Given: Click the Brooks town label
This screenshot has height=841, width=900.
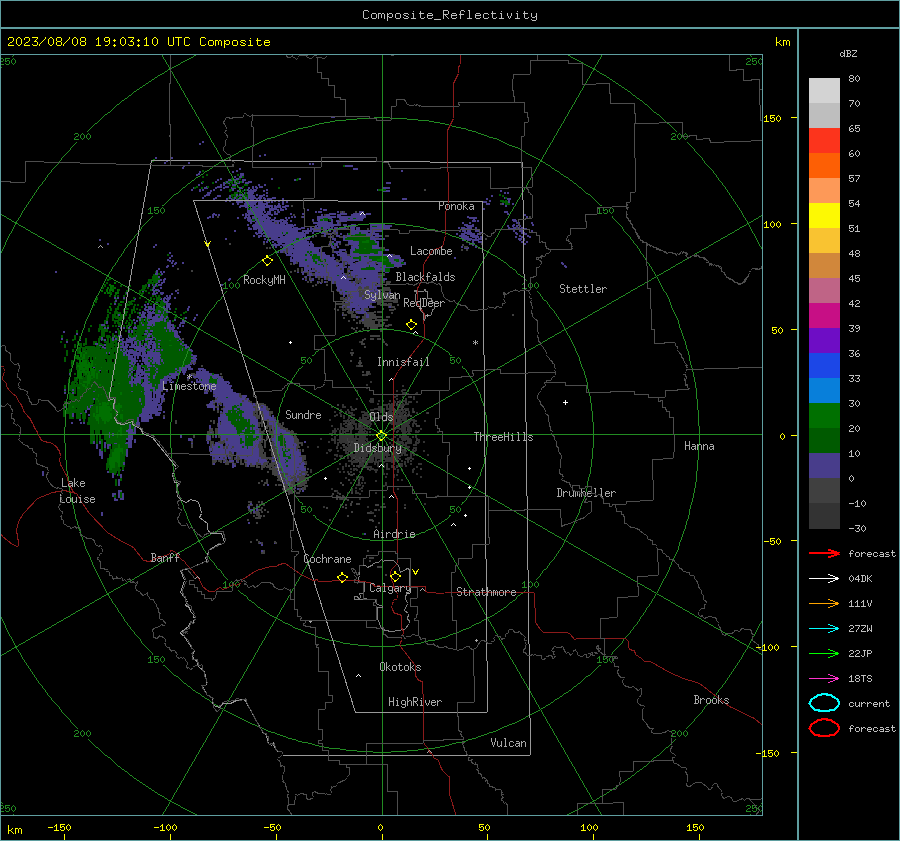Looking at the screenshot, I should [x=711, y=700].
